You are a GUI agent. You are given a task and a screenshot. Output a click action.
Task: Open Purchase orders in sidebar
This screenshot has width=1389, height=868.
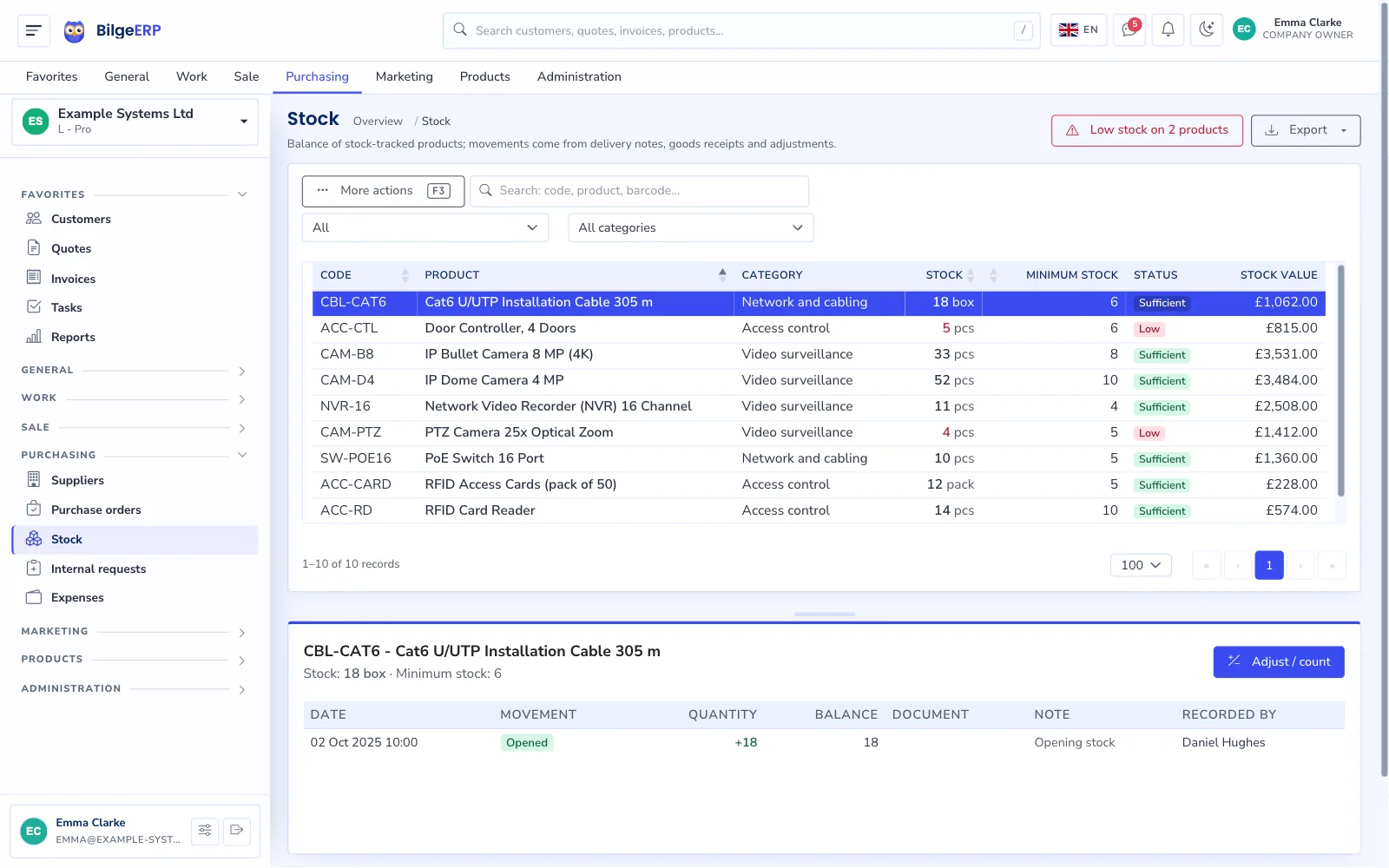(95, 510)
